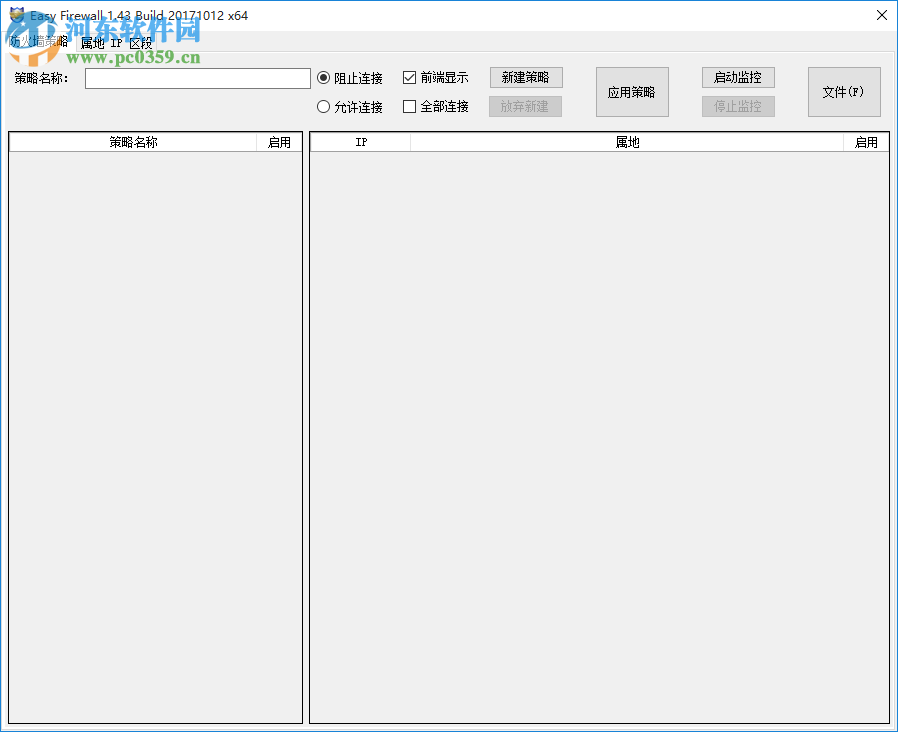Enable the 全部连接 checkbox

(407, 107)
